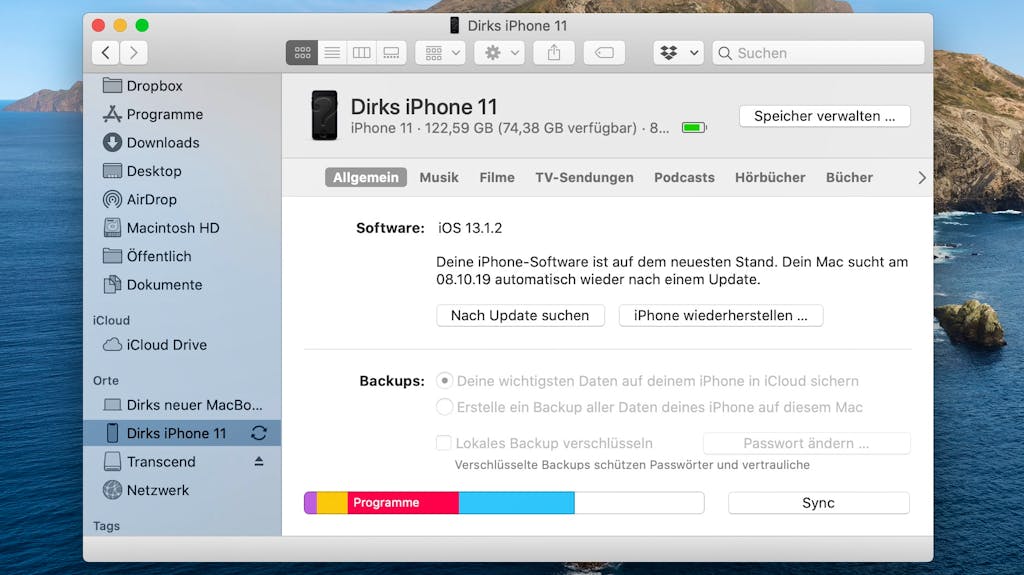Click the sync icon beside Dirks iPhone 11
Image resolution: width=1024 pixels, height=575 pixels.
tap(259, 433)
